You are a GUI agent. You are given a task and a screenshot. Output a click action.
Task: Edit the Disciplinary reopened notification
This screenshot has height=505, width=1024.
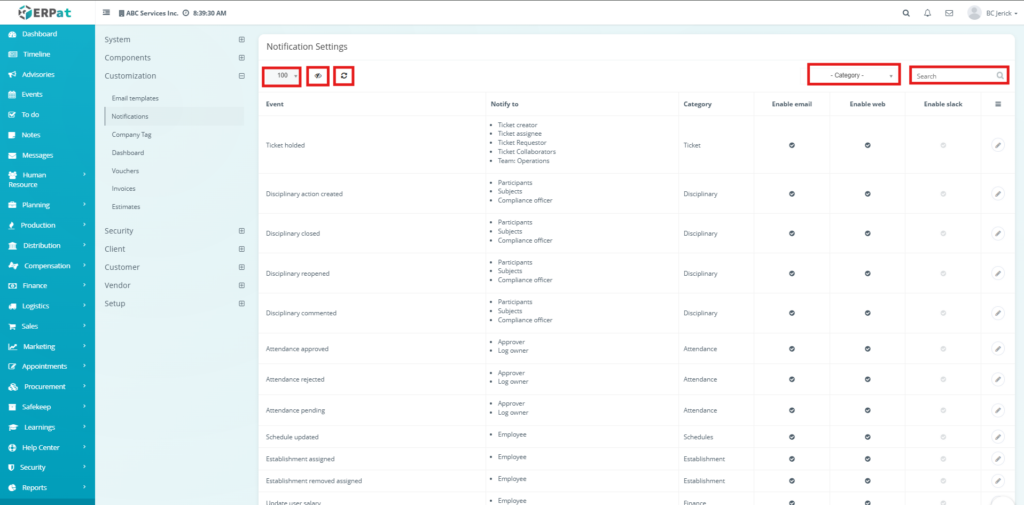(998, 273)
